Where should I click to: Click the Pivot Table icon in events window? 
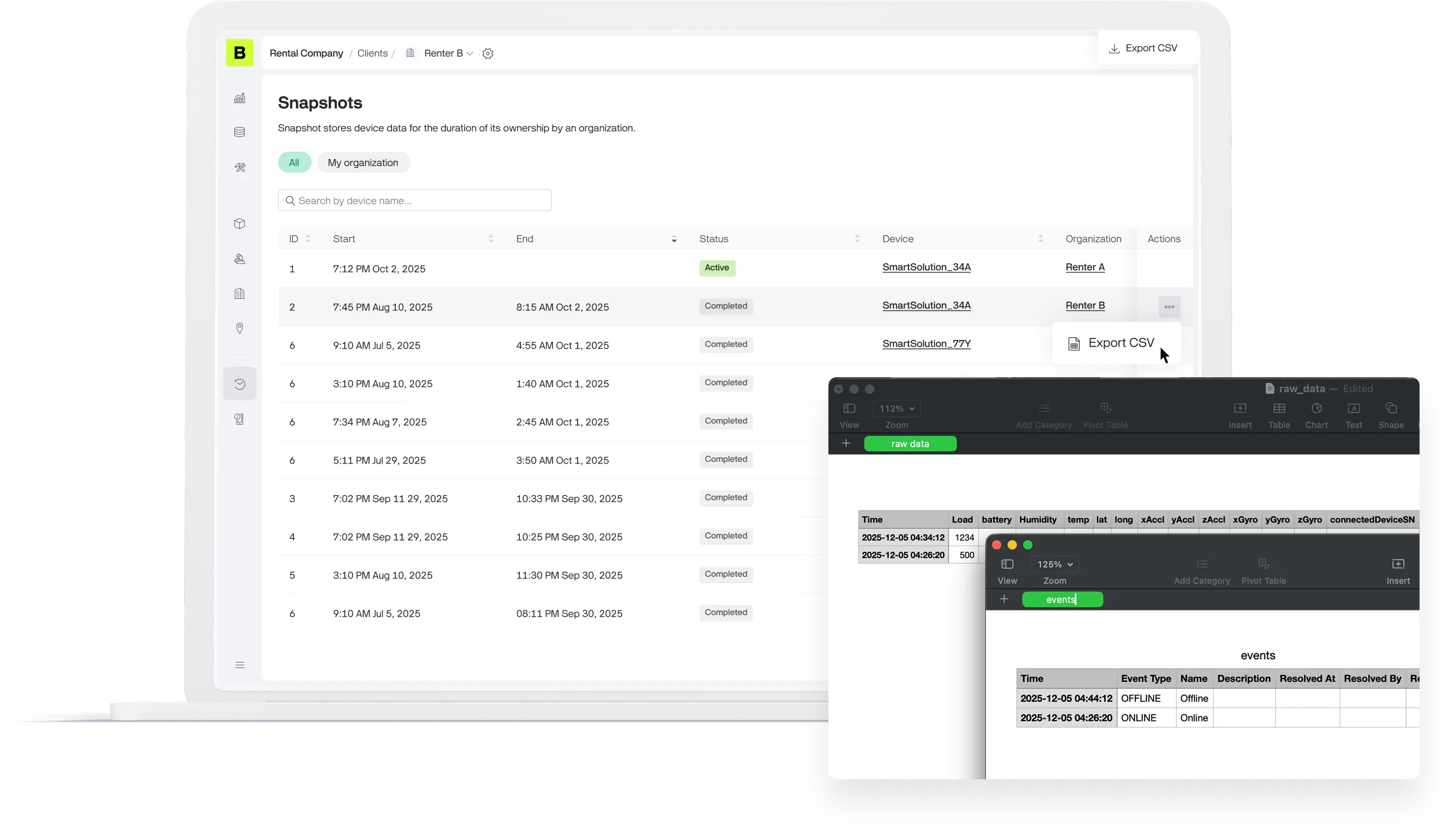click(1263, 564)
